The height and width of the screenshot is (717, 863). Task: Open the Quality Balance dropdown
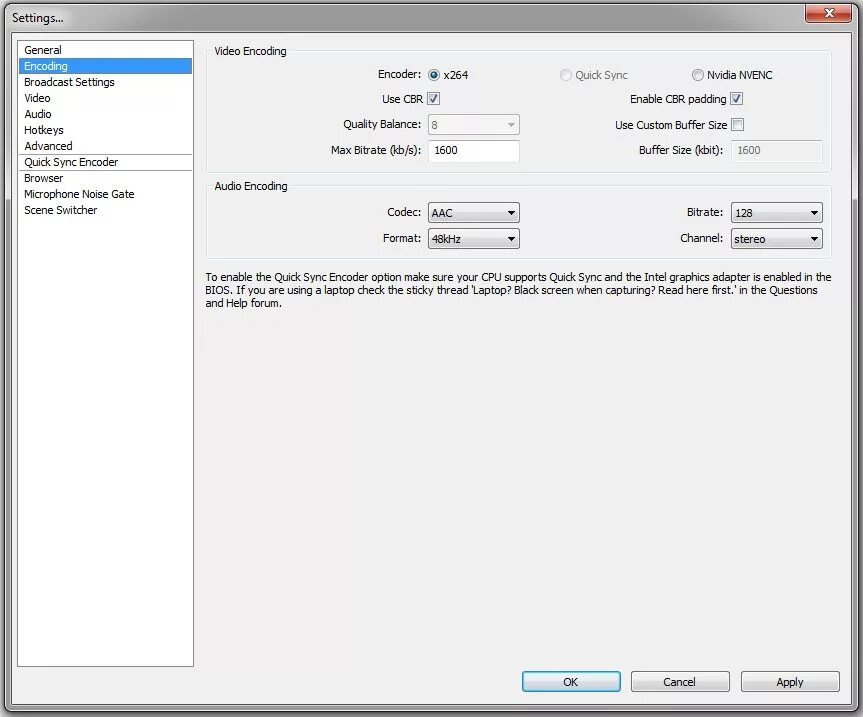coord(473,125)
